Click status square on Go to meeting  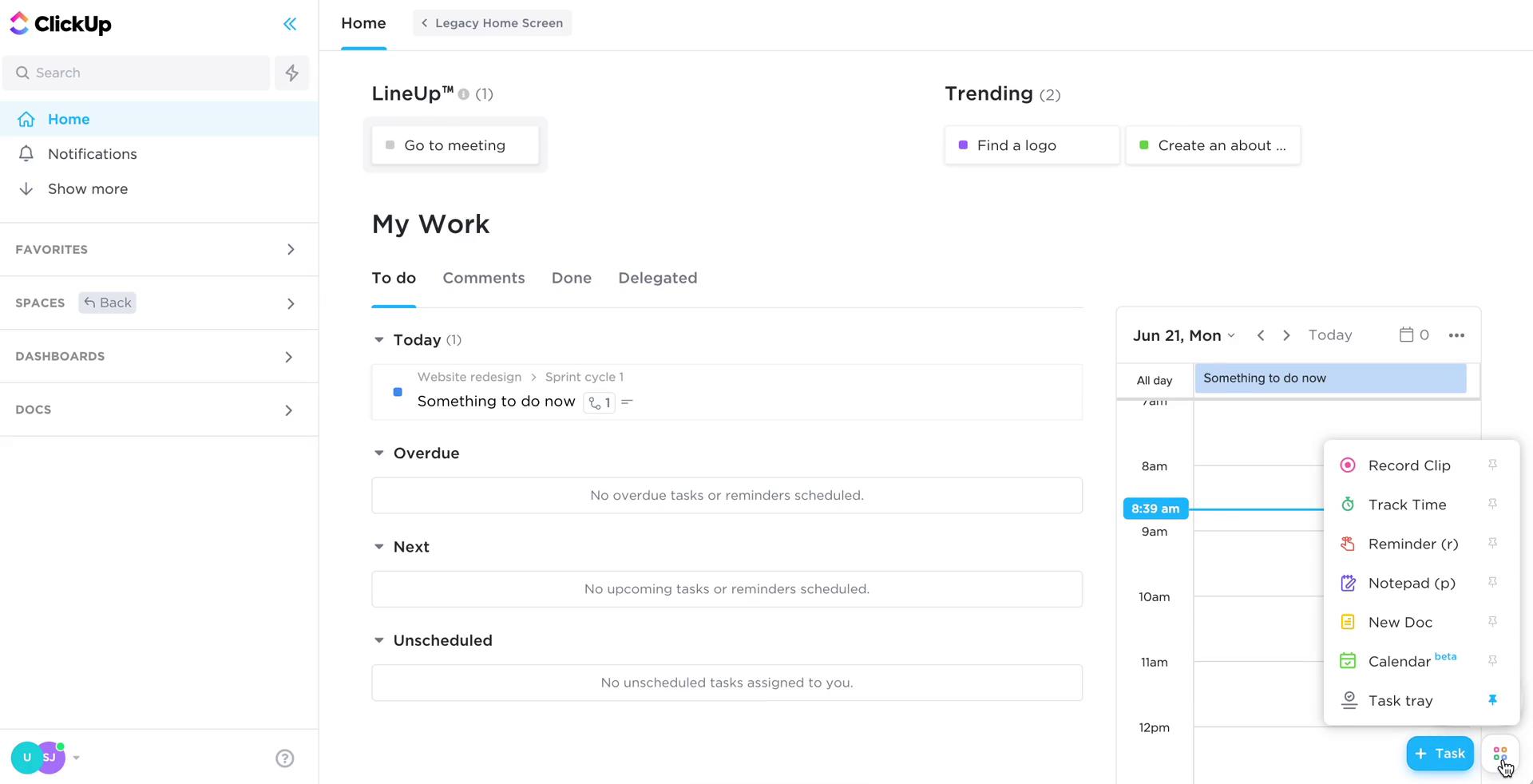click(390, 145)
